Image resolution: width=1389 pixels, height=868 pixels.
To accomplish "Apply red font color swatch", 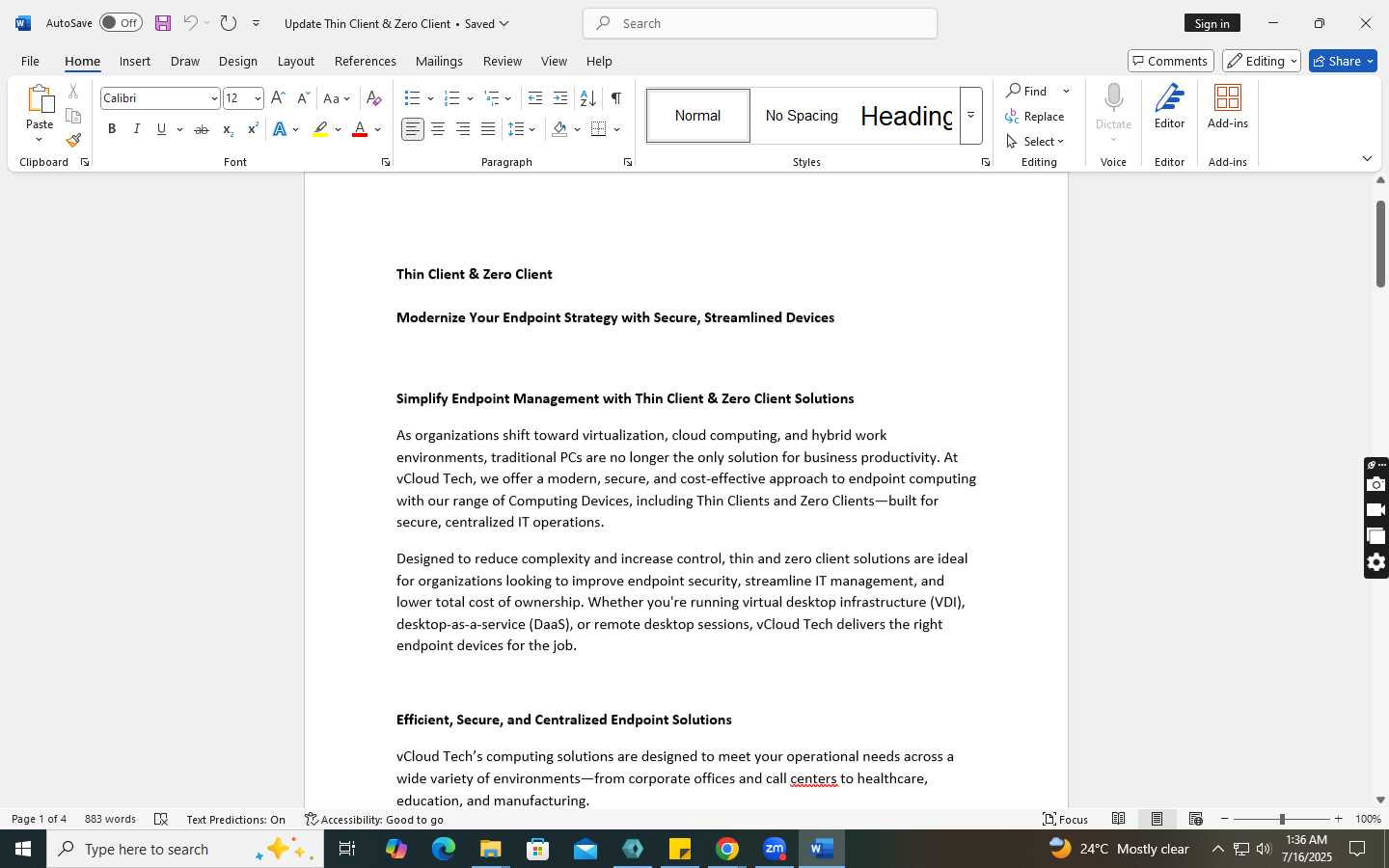I will tap(360, 129).
